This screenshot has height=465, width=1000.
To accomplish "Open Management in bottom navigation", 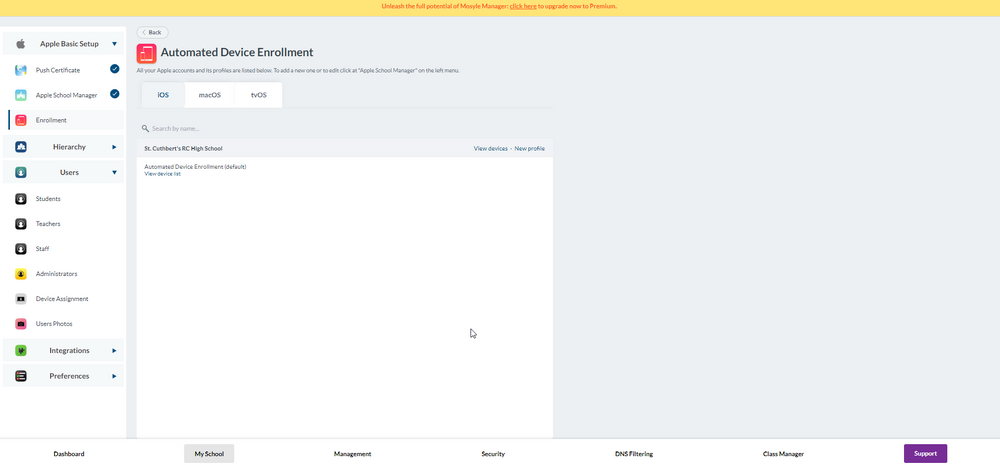I will [352, 454].
